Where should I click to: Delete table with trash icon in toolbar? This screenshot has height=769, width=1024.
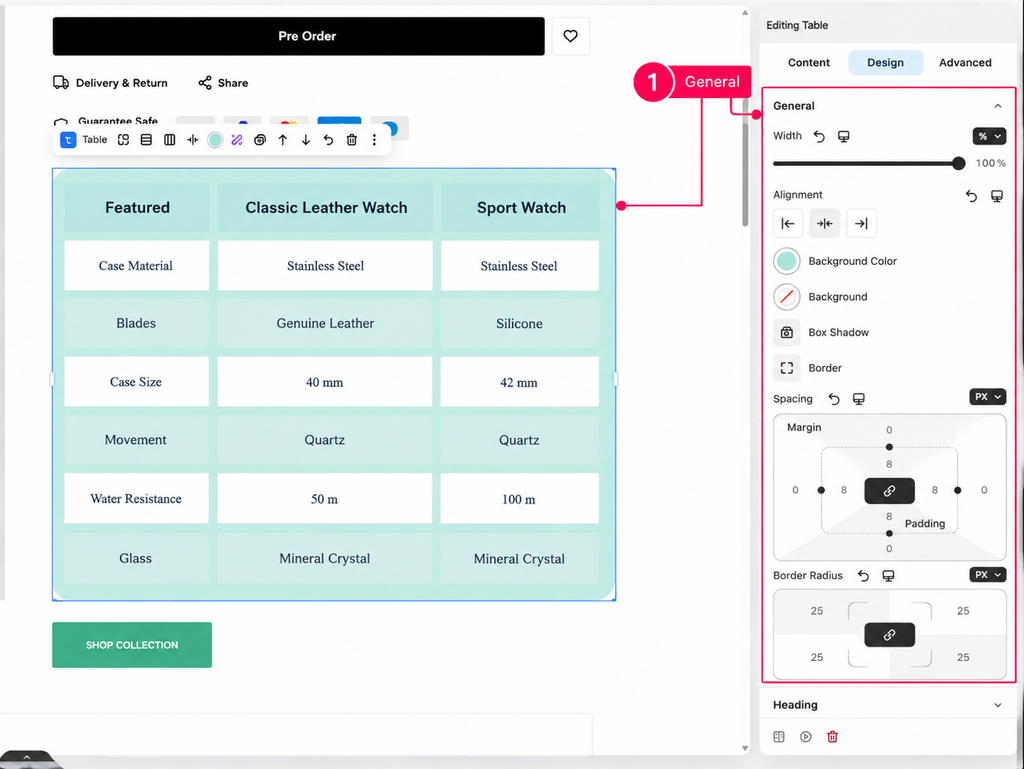coord(351,140)
